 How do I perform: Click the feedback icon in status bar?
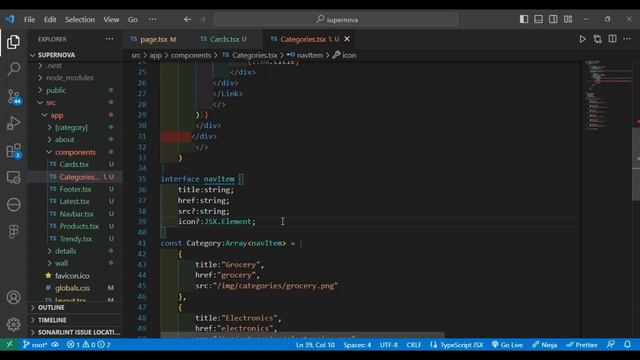[611, 344]
